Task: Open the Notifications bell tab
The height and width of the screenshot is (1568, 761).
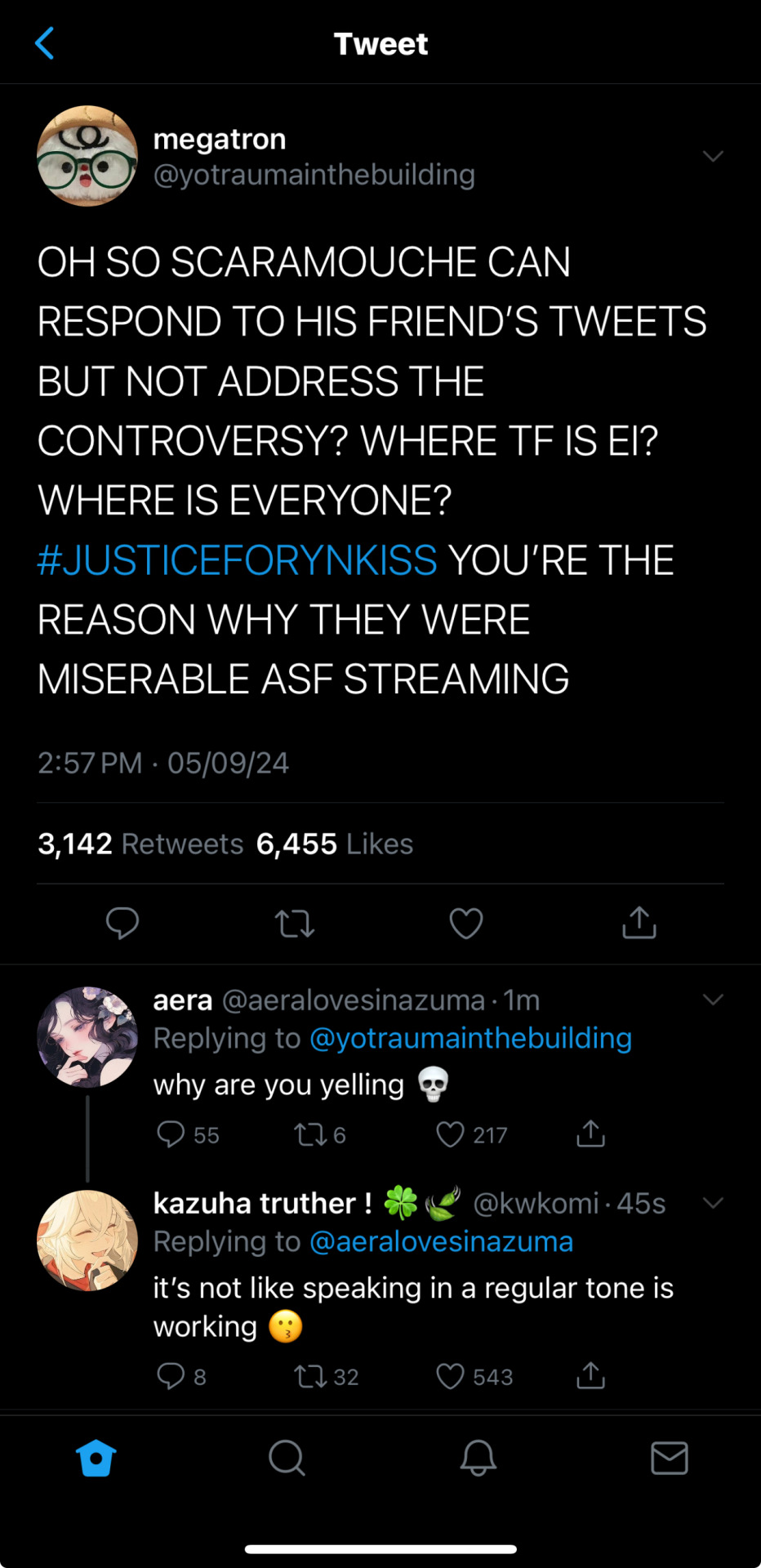Action: coord(478,1458)
